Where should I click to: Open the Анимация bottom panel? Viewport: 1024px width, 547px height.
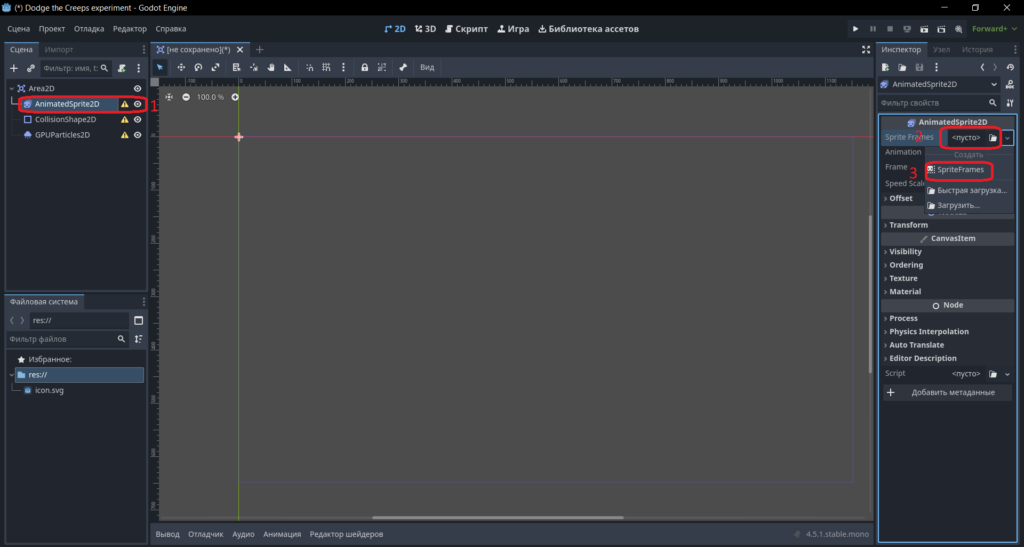pyautogui.click(x=282, y=534)
